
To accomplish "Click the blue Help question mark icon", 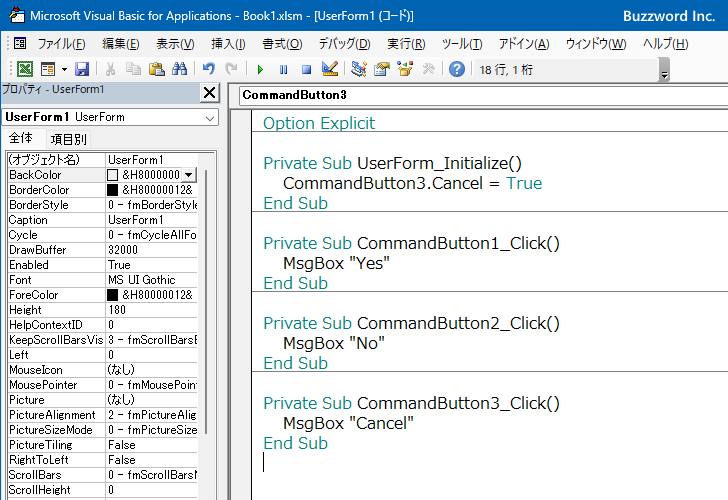I will click(x=457, y=69).
